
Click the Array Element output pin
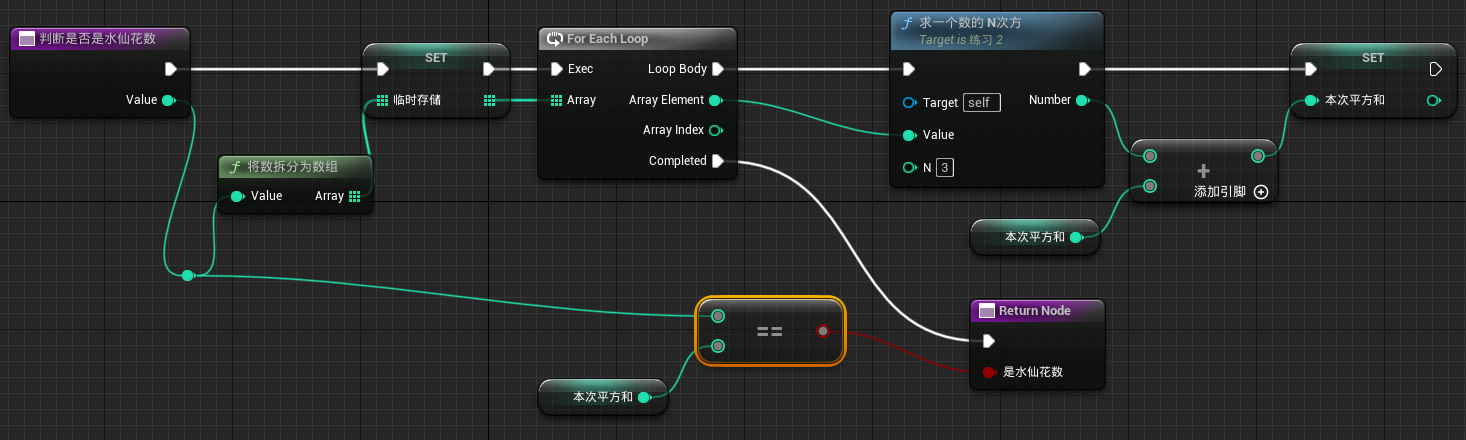click(x=715, y=100)
